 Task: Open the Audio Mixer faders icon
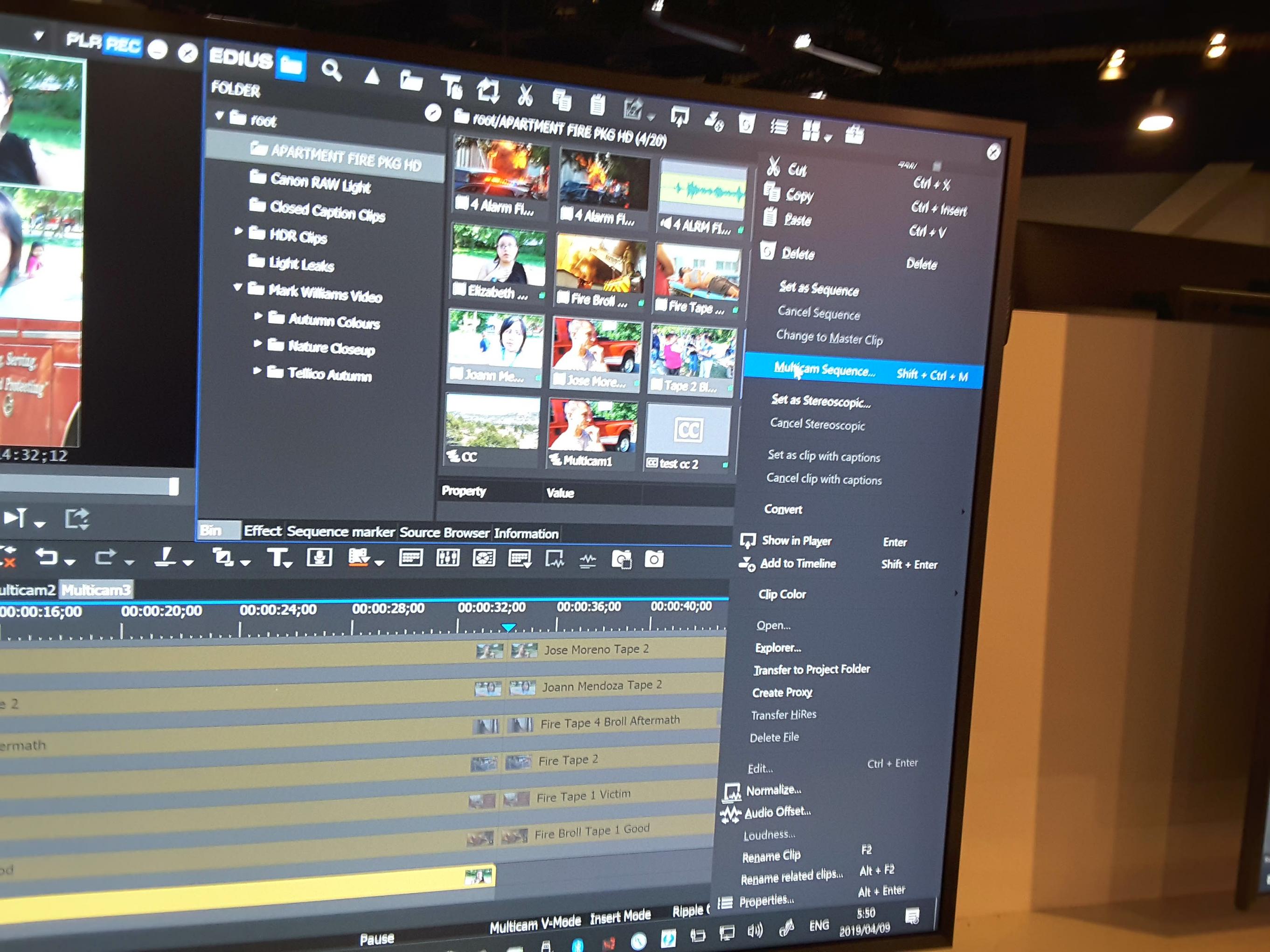pos(447,558)
